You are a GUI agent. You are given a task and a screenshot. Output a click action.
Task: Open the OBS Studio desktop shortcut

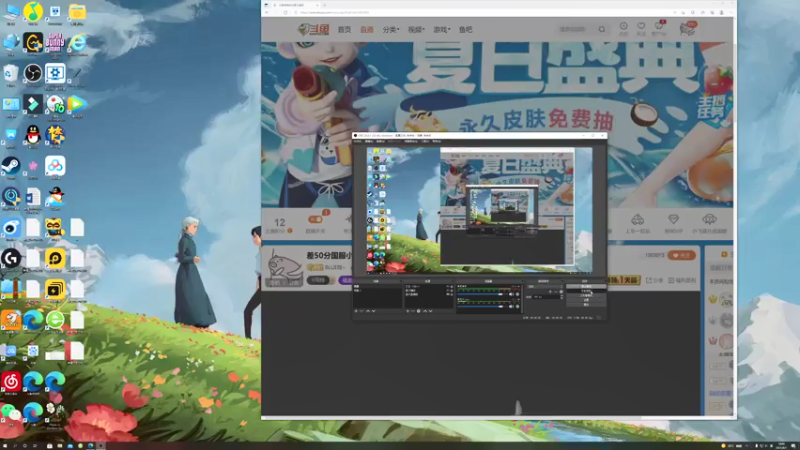(33, 73)
